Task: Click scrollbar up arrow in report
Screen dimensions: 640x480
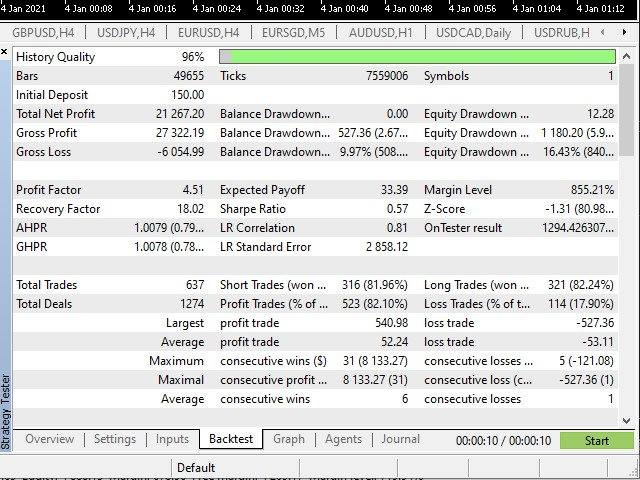Action: pyautogui.click(x=626, y=56)
